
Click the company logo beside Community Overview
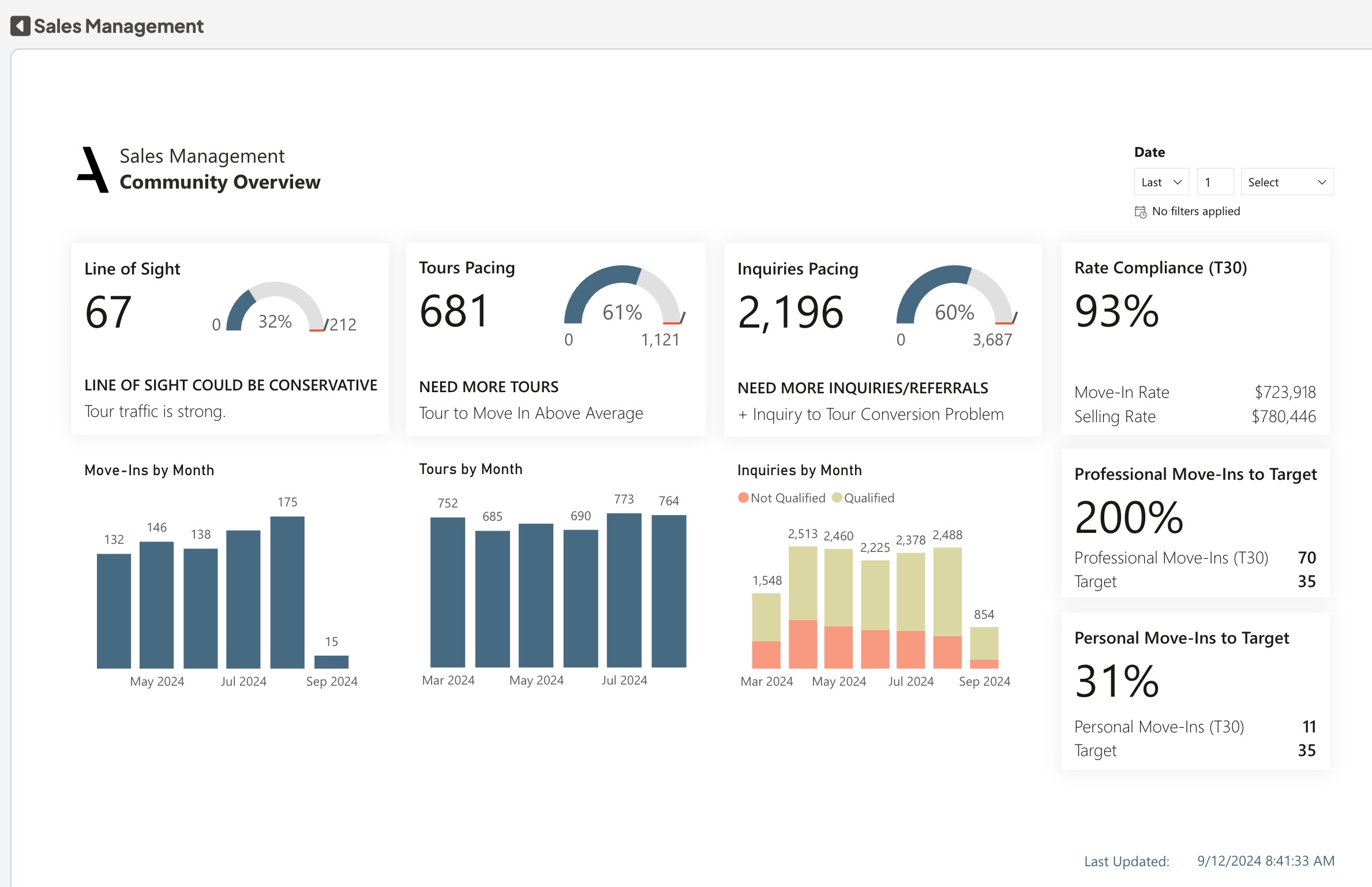coord(92,170)
